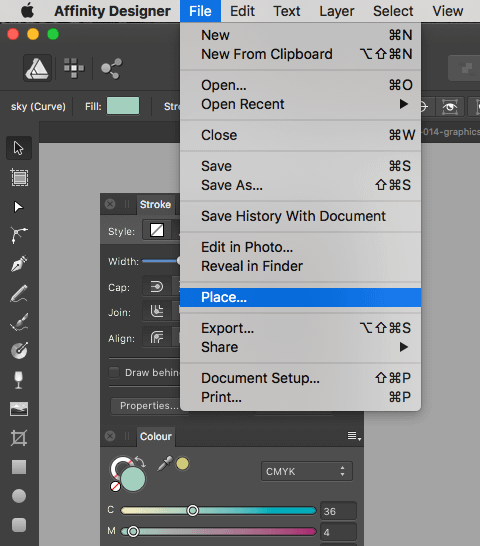Select the Artboard tool
The height and width of the screenshot is (546, 480).
coord(20,178)
